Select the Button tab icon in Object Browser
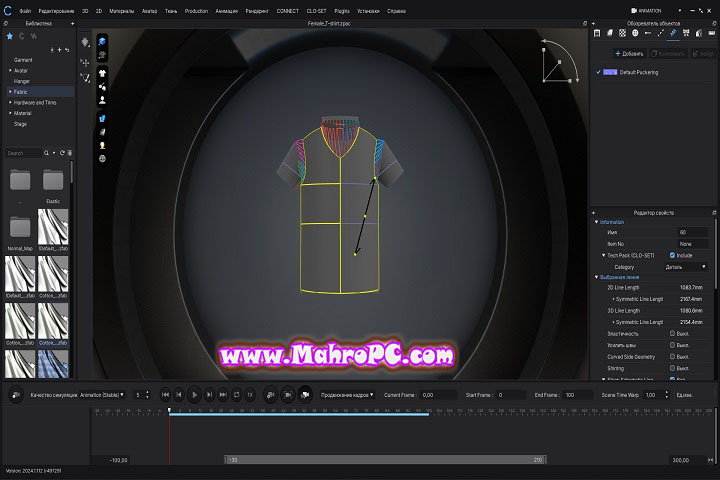720x480 pixels. pos(635,33)
